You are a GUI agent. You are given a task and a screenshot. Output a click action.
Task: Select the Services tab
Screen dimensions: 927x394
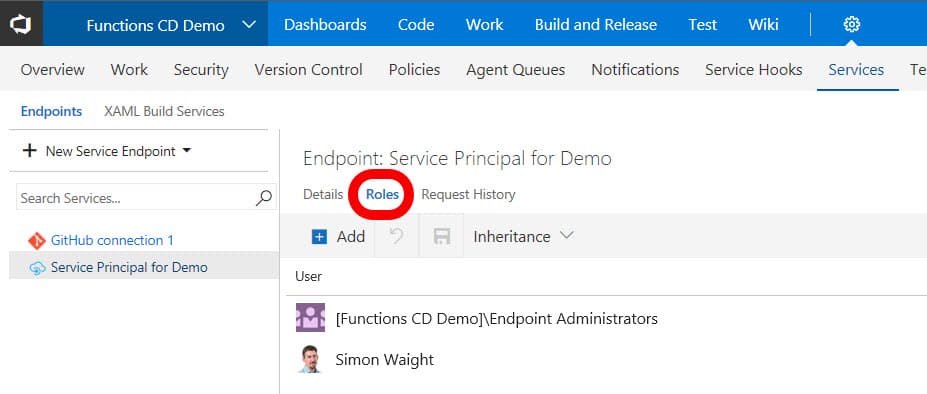[856, 70]
